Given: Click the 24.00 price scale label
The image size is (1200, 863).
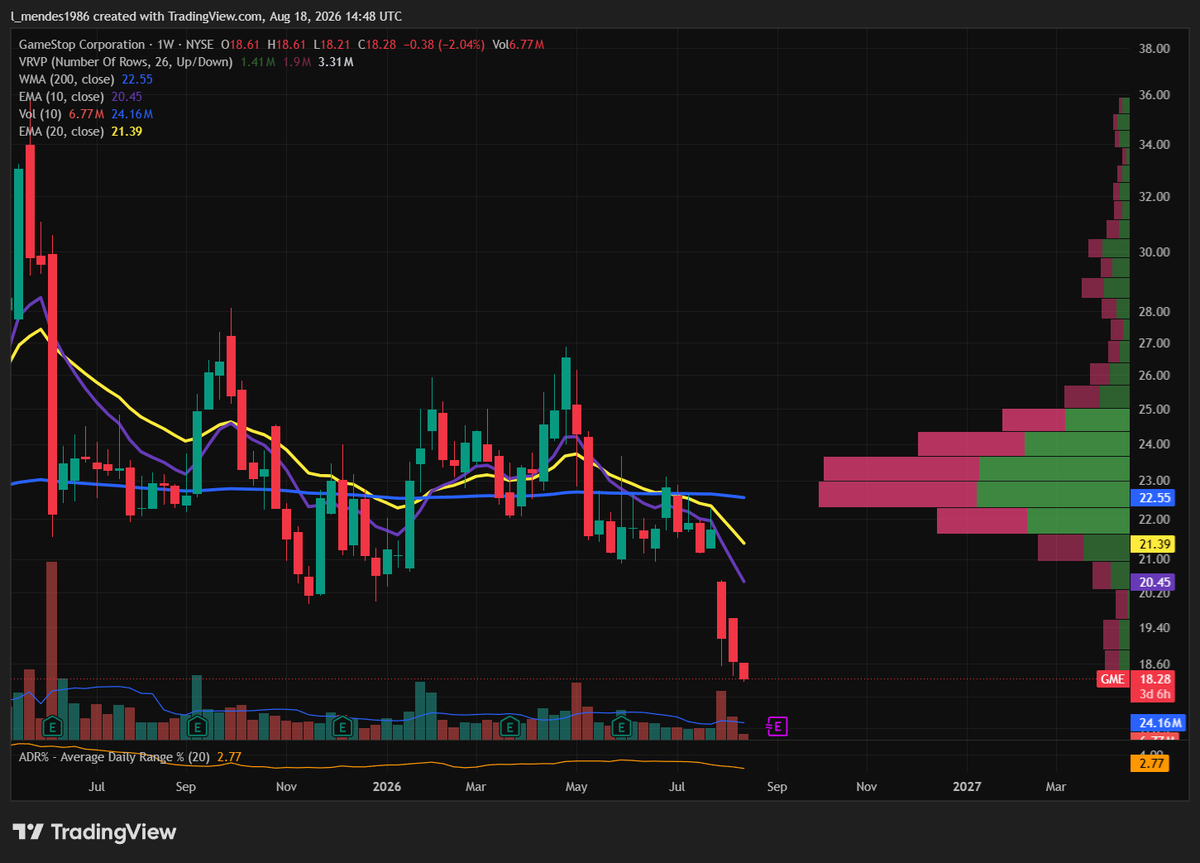Looking at the screenshot, I should coord(1155,444).
